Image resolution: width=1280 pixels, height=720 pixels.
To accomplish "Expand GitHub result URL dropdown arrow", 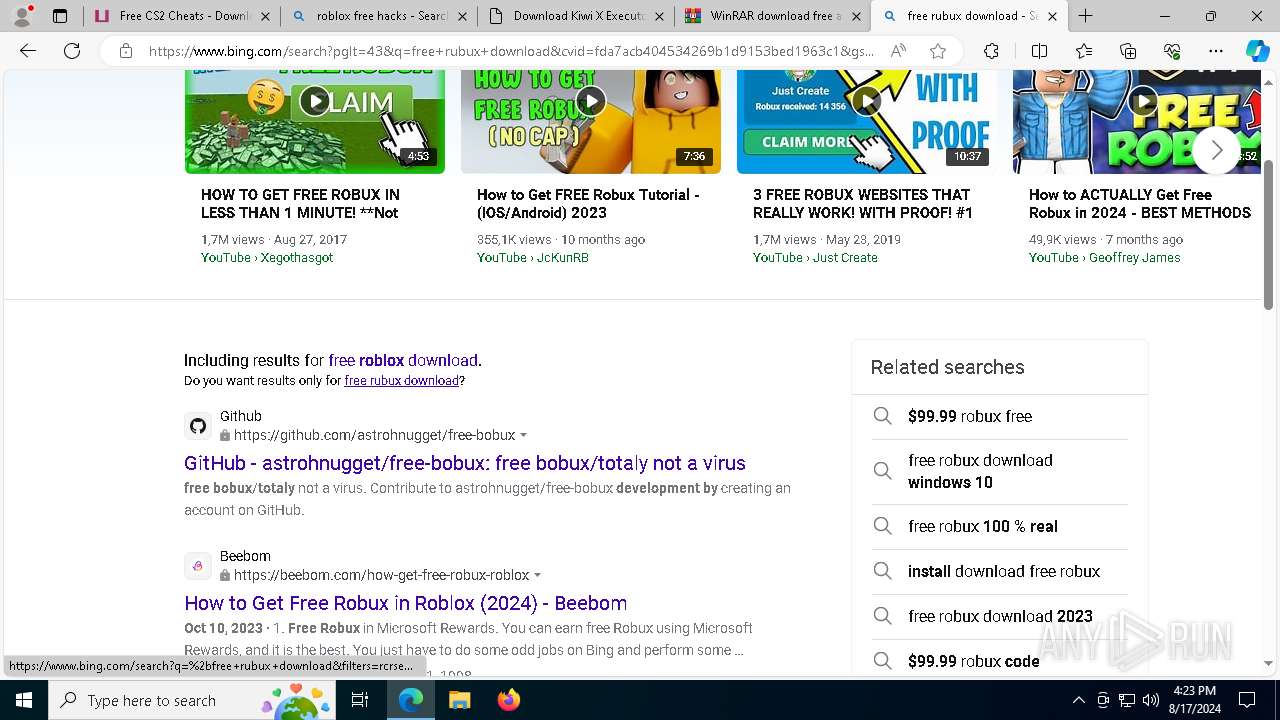I will click(523, 436).
